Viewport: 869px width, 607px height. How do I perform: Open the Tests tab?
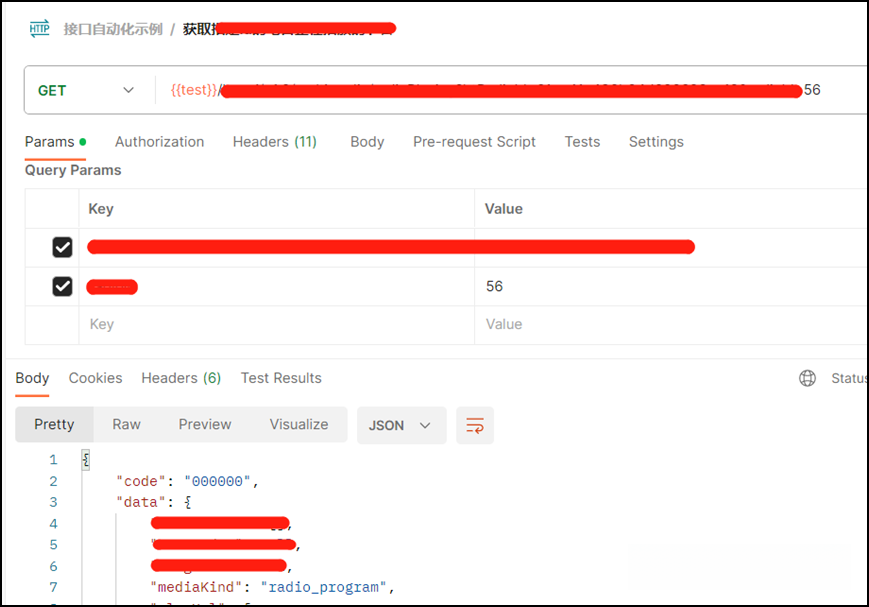[x=582, y=142]
